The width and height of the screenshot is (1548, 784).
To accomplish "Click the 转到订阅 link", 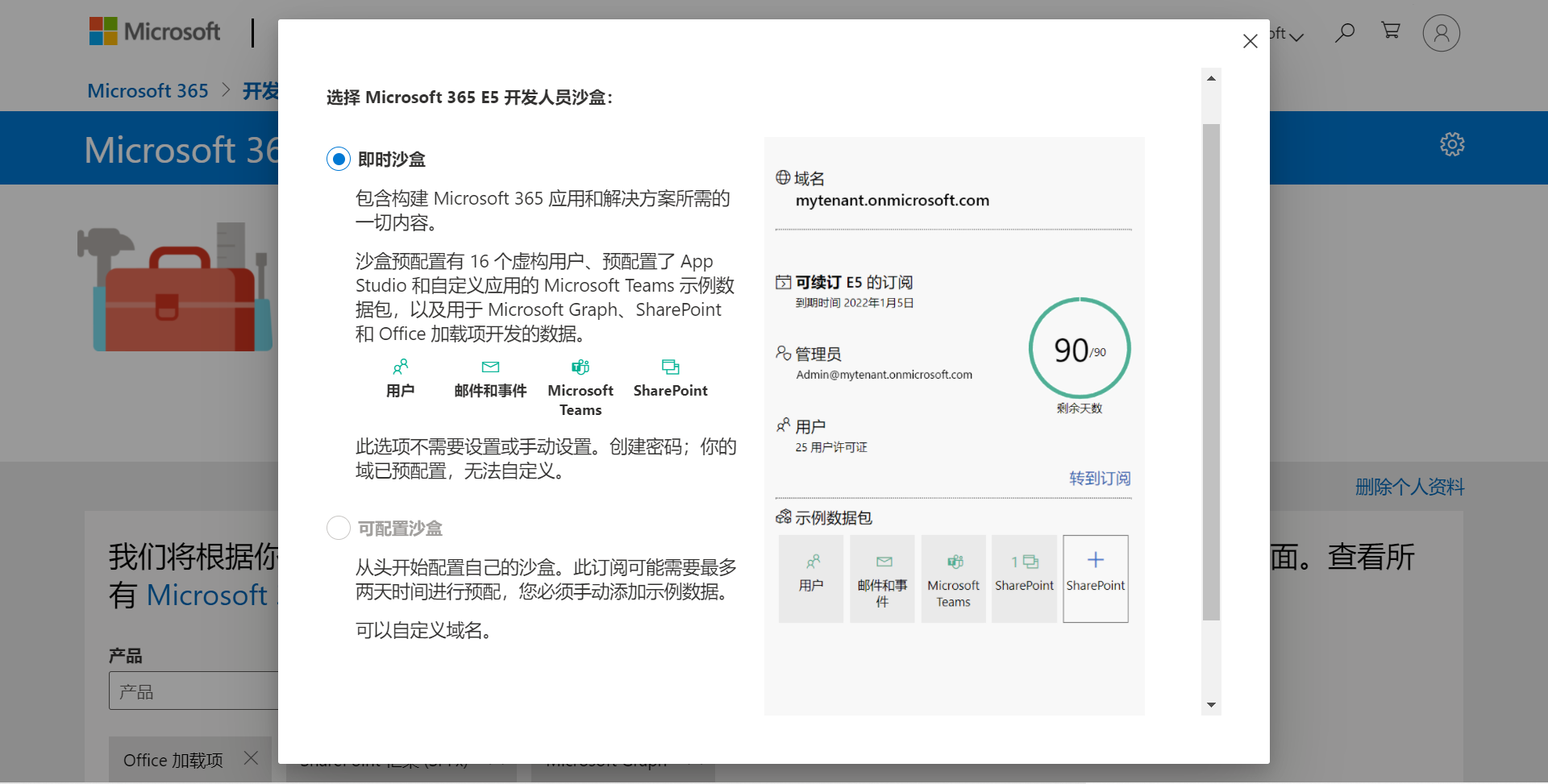I will click(1100, 479).
